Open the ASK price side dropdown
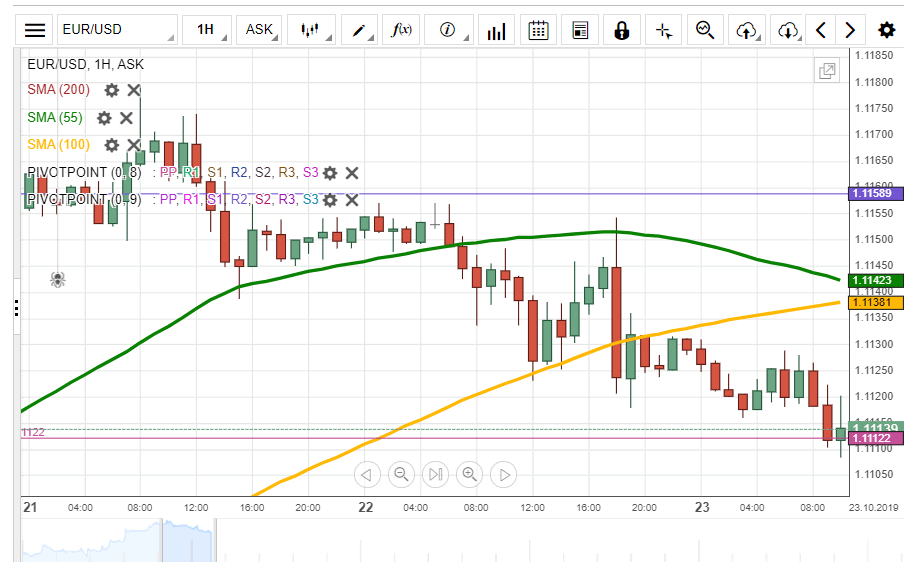 262,29
